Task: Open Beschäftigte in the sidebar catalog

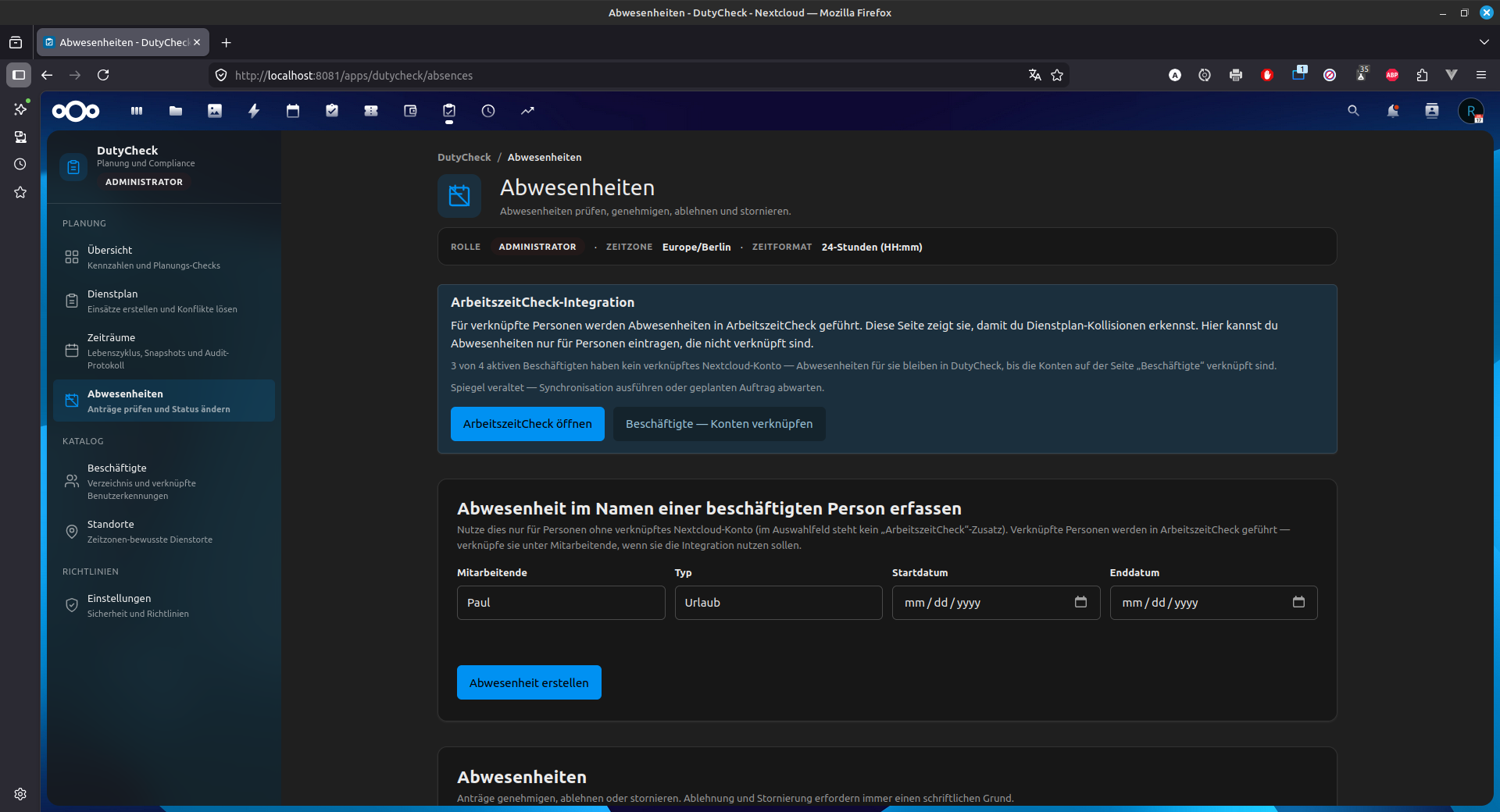Action: (x=164, y=481)
